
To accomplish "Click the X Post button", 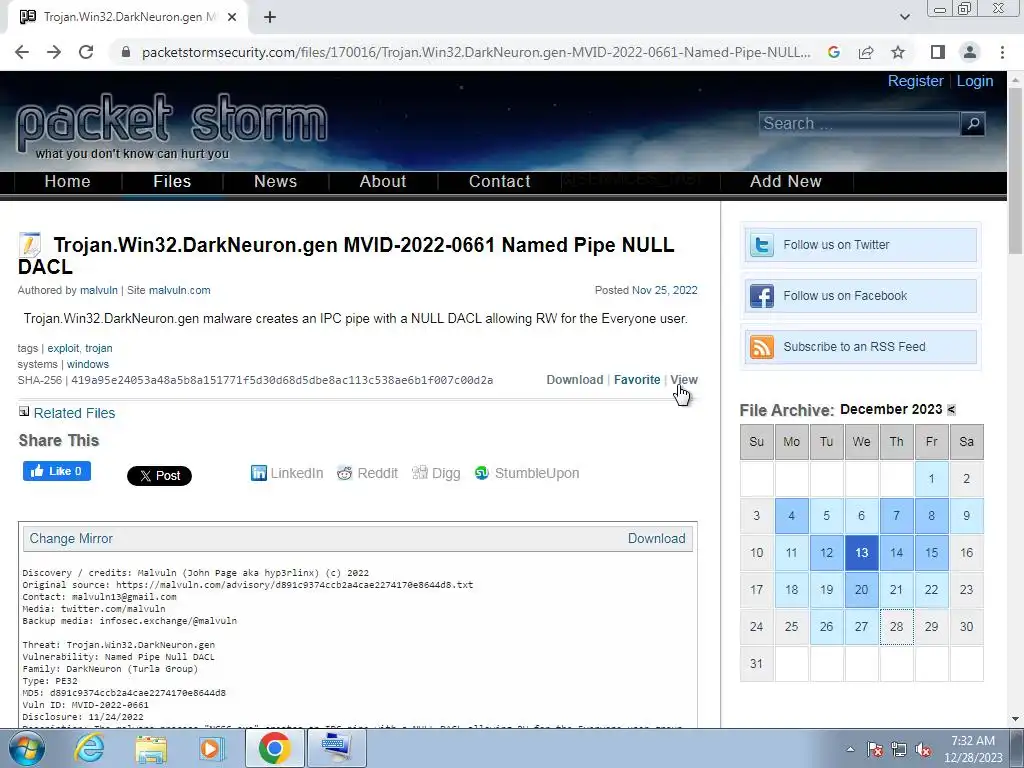I will pyautogui.click(x=159, y=475).
